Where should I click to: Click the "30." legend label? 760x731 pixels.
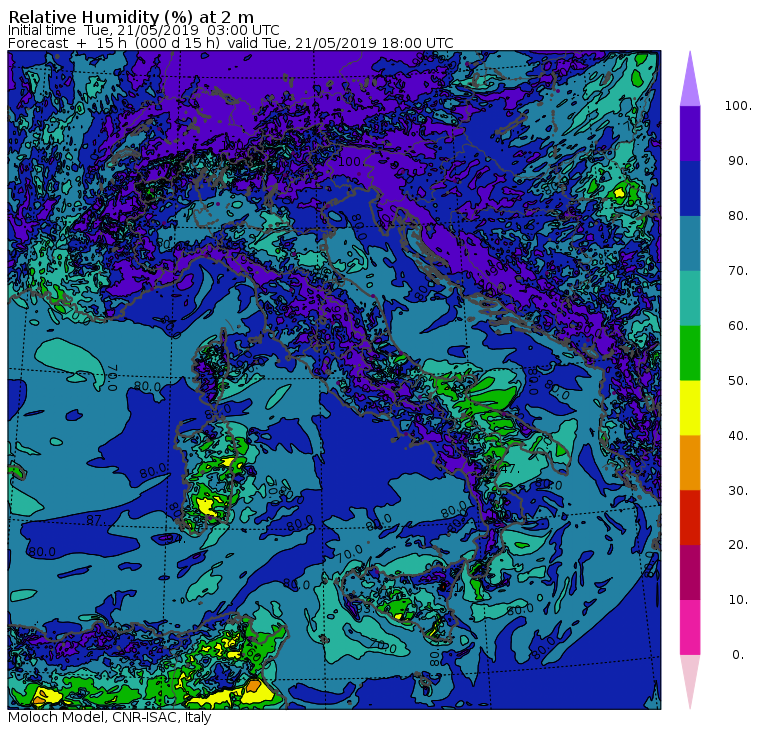[738, 491]
